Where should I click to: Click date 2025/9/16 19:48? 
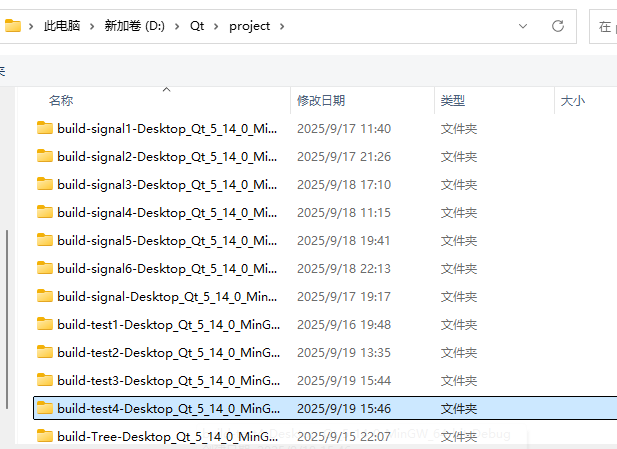pyautogui.click(x=344, y=325)
